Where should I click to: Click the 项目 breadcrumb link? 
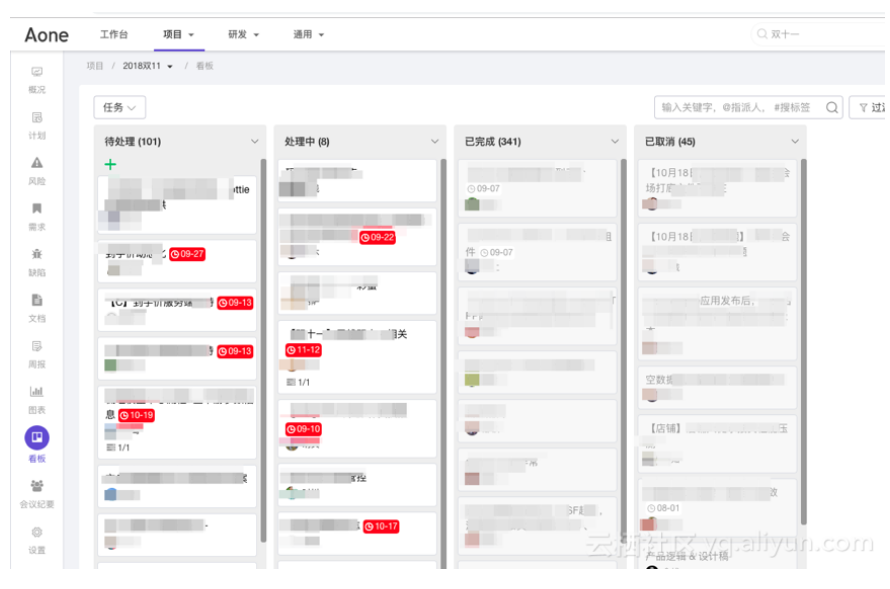[95, 66]
